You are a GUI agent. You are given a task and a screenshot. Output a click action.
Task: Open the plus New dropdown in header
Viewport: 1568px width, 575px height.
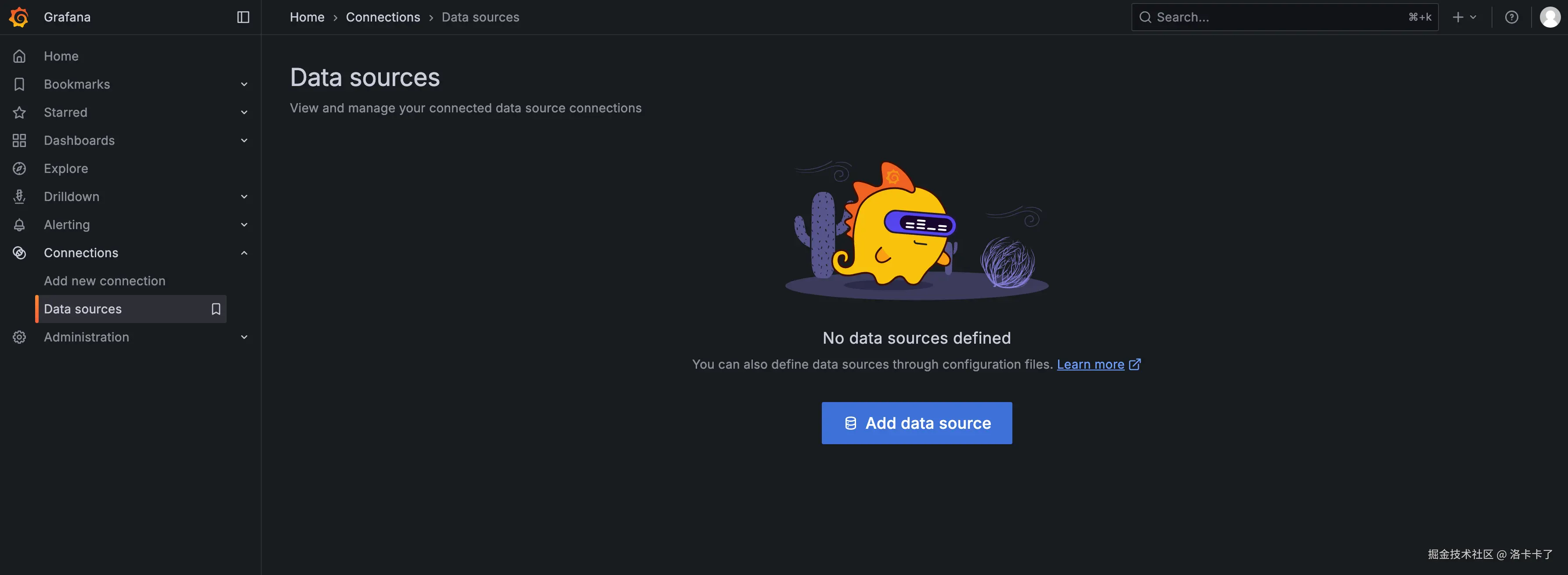[x=1464, y=17]
